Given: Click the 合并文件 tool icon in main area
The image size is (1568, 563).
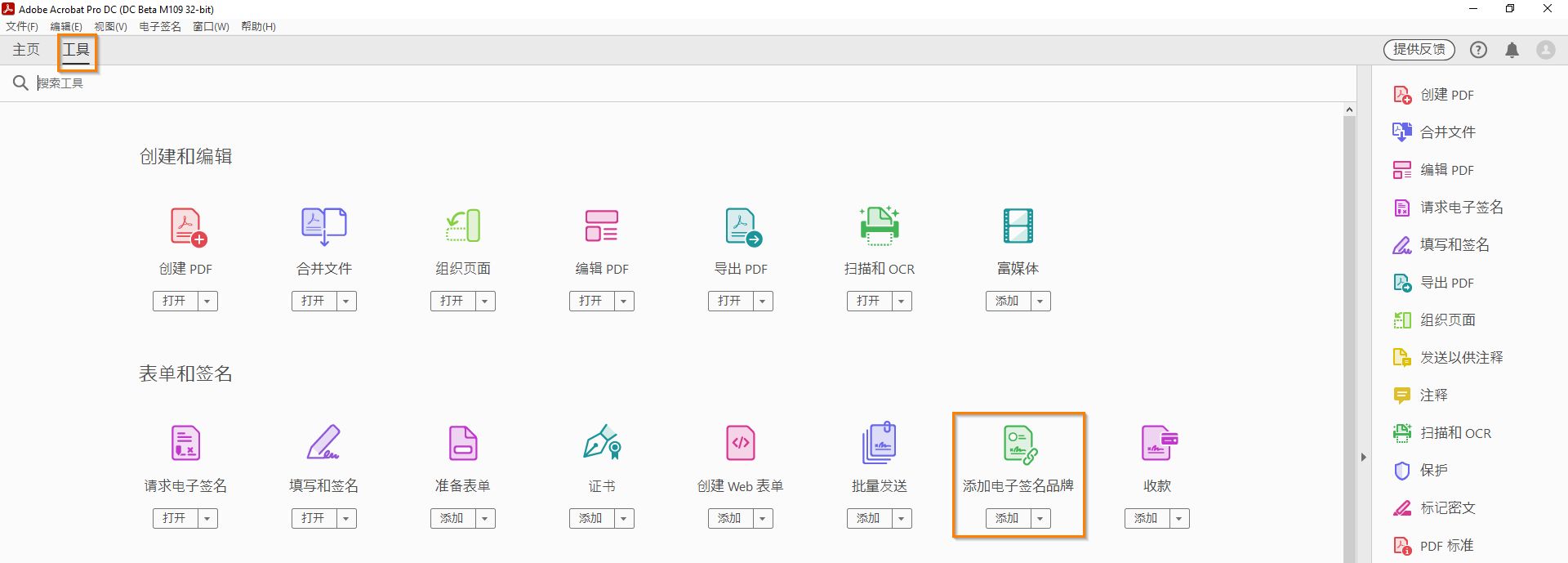Looking at the screenshot, I should coord(324,226).
